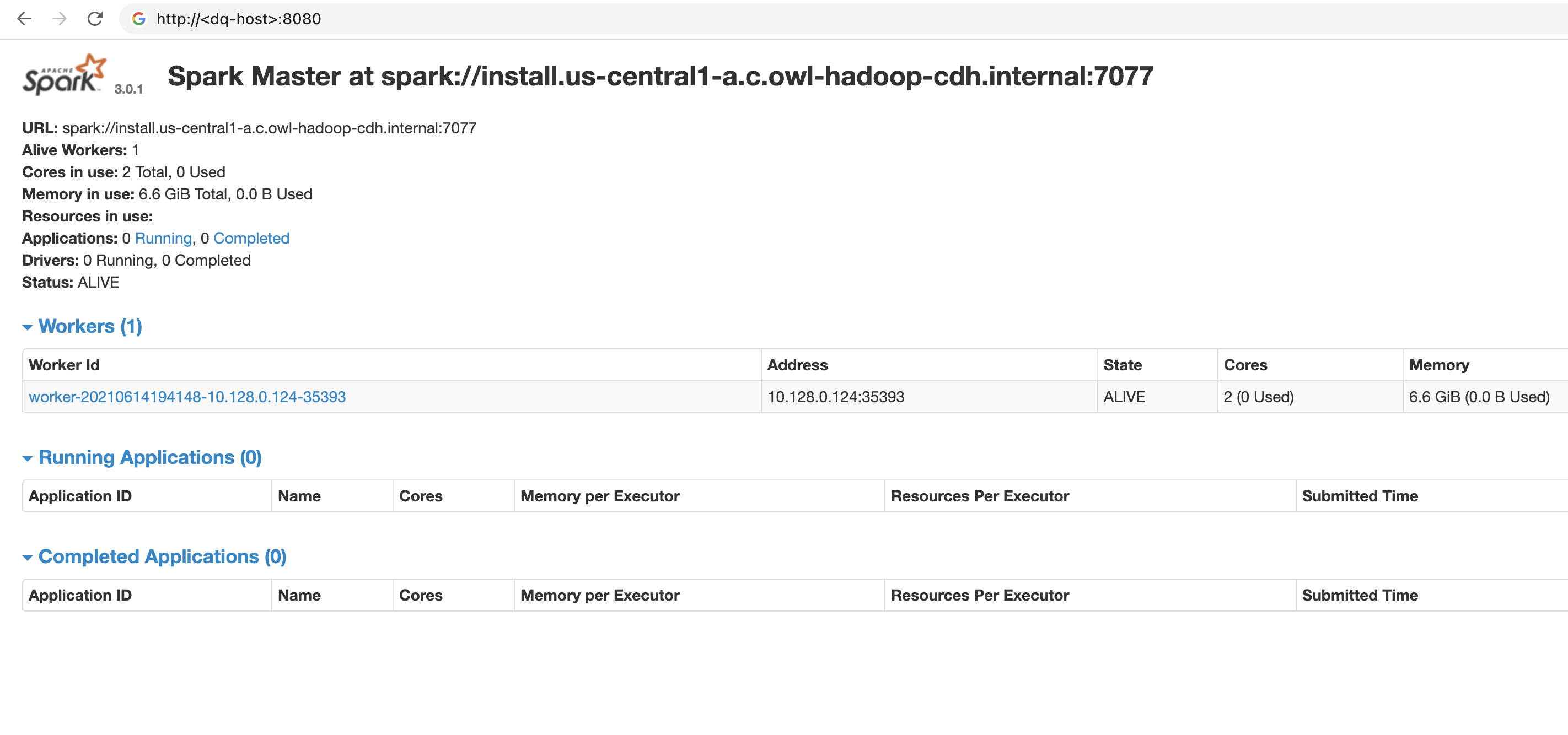Collapse the Running Applications (0) section
Image resolution: width=1568 pixels, height=735 pixels.
coord(150,457)
